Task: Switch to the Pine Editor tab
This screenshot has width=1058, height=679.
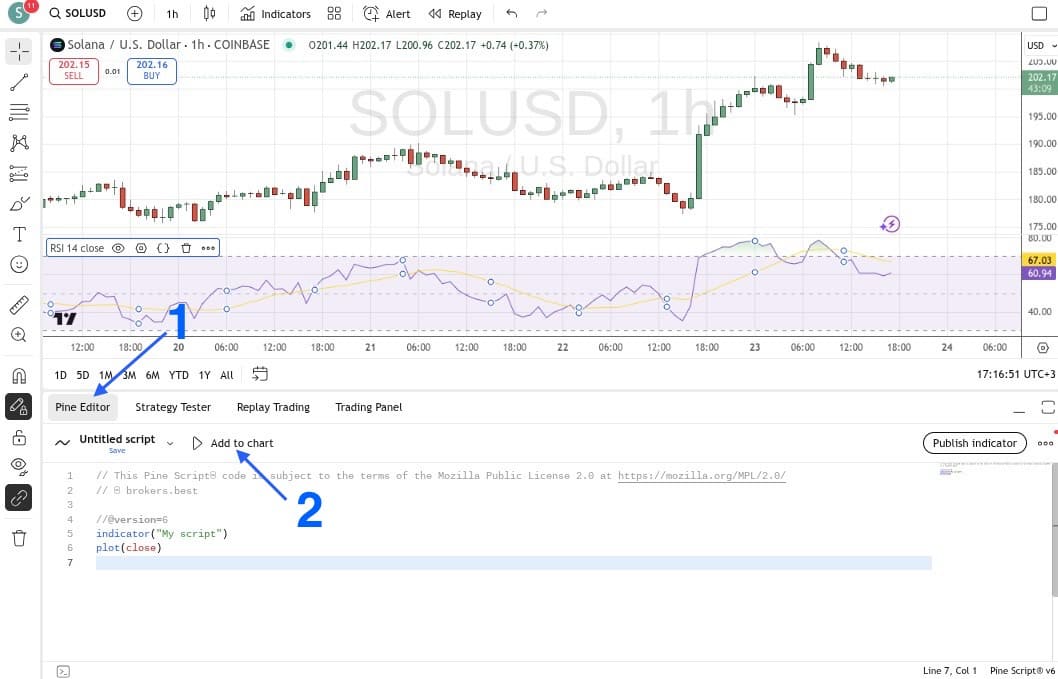Action: 82,407
